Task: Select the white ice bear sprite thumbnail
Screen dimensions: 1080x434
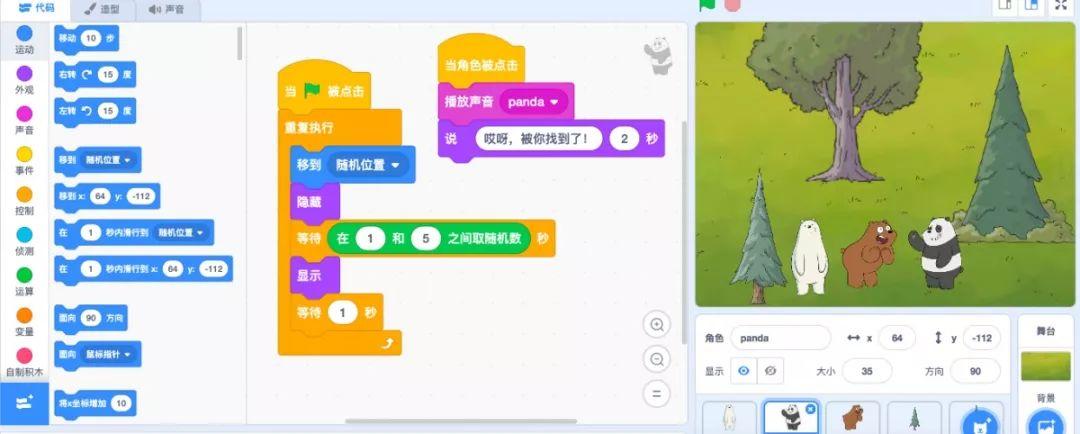Action: (x=729, y=417)
